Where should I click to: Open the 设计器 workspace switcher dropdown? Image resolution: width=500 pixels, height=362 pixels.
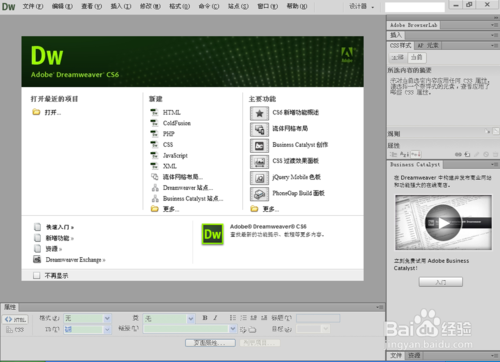pos(362,6)
